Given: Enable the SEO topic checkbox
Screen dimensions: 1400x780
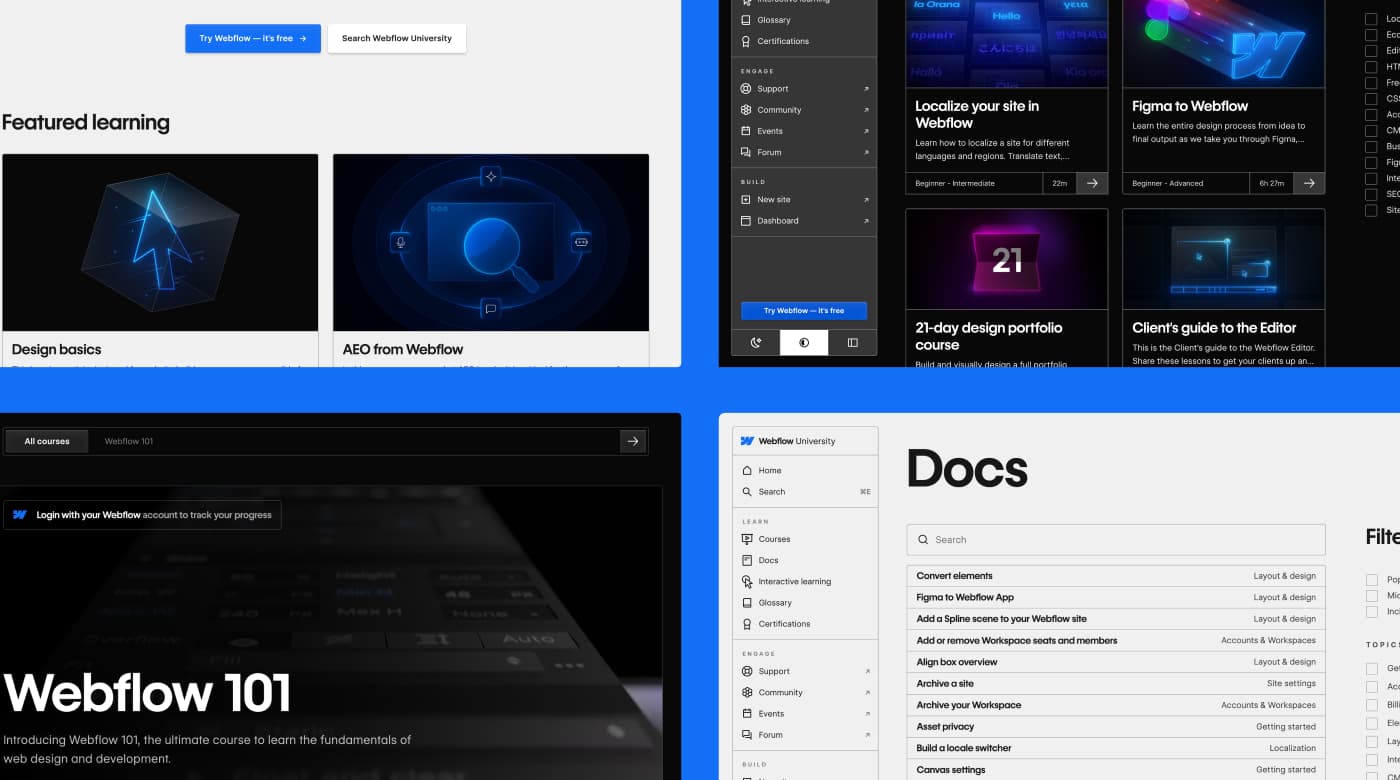Looking at the screenshot, I should click(1372, 194).
